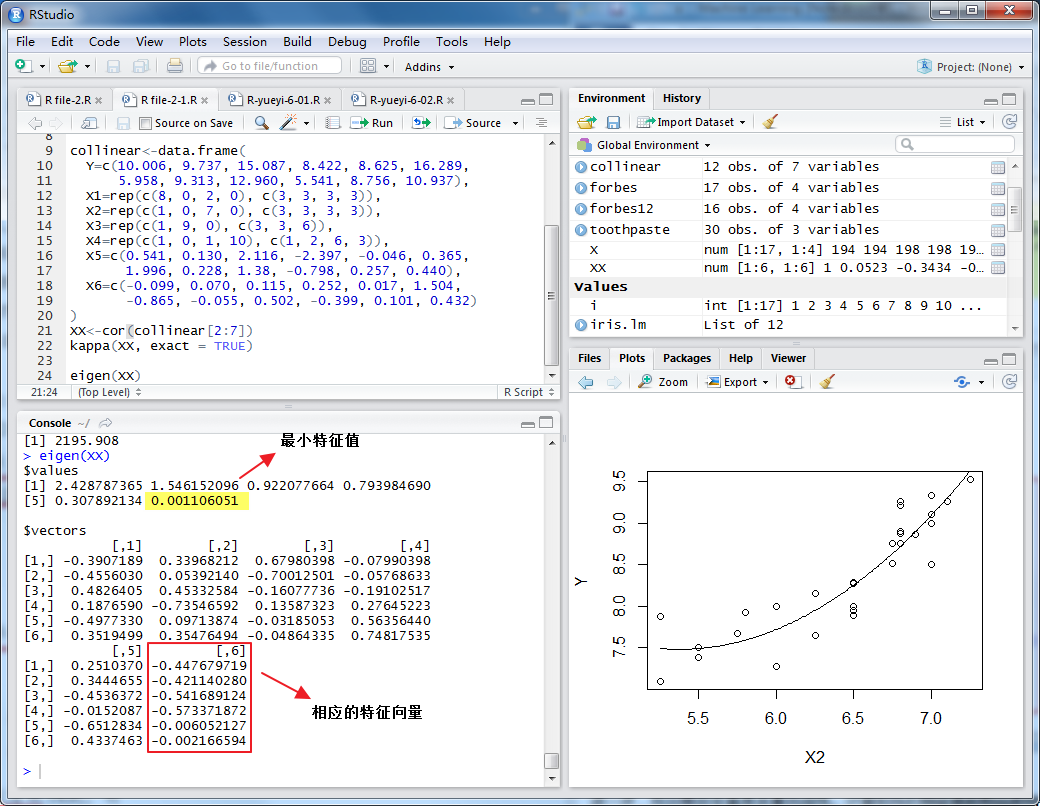Click the Run button in editor toolbar
Screen dimensions: 1040x806
371,123
